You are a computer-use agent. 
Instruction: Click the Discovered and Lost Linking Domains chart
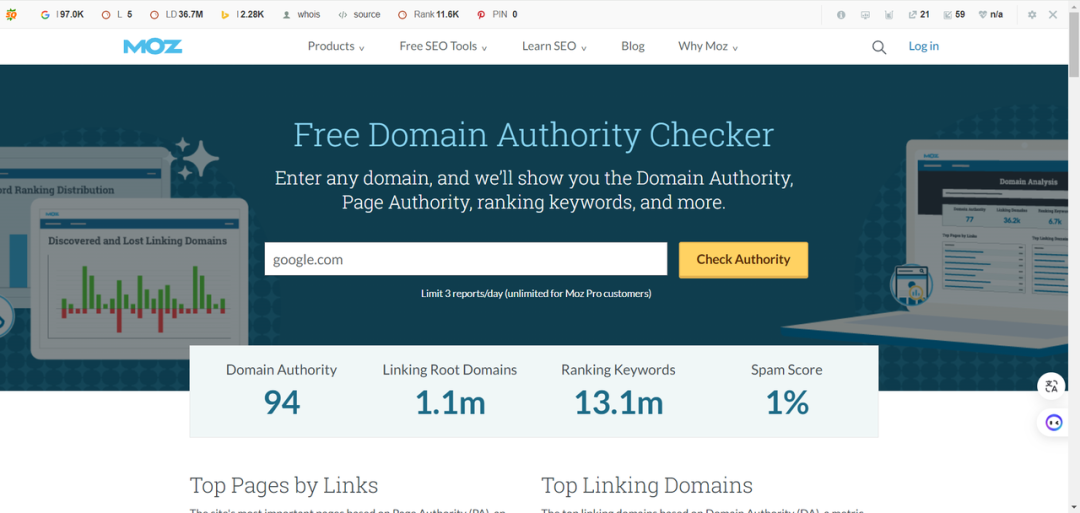[139, 278]
